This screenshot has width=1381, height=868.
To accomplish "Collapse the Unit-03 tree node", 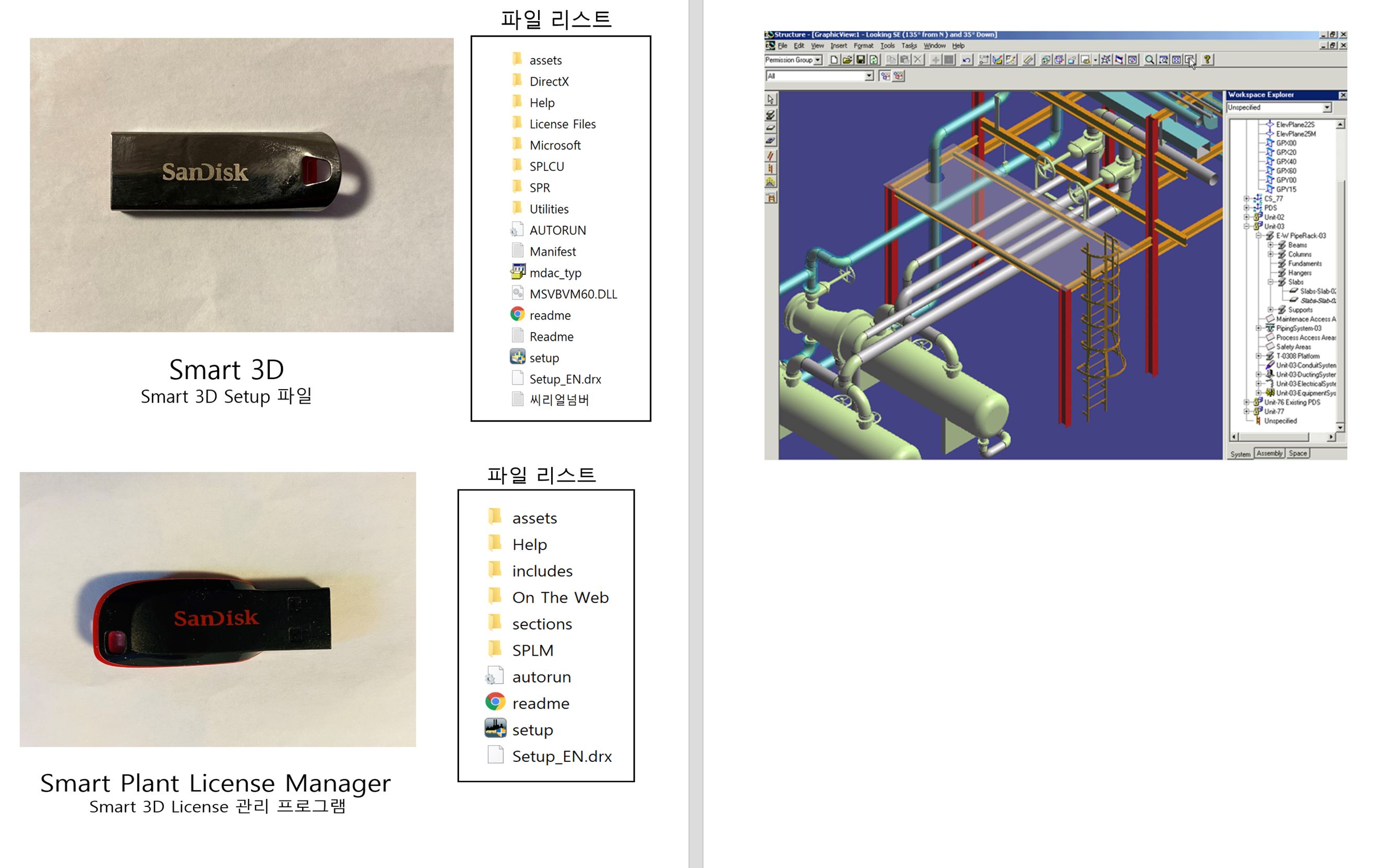I will point(1246,226).
